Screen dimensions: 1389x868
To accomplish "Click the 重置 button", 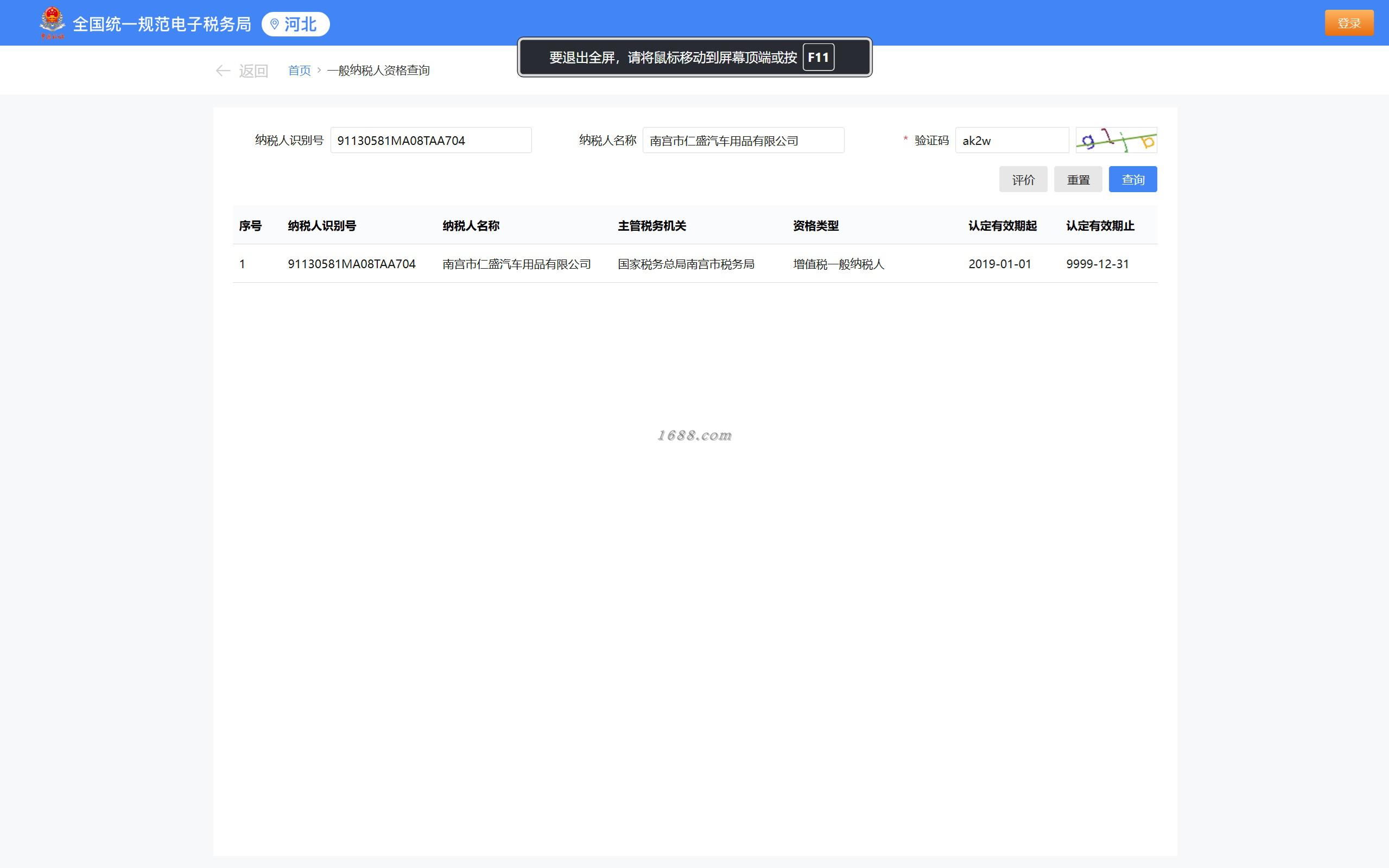I will pyautogui.click(x=1078, y=180).
